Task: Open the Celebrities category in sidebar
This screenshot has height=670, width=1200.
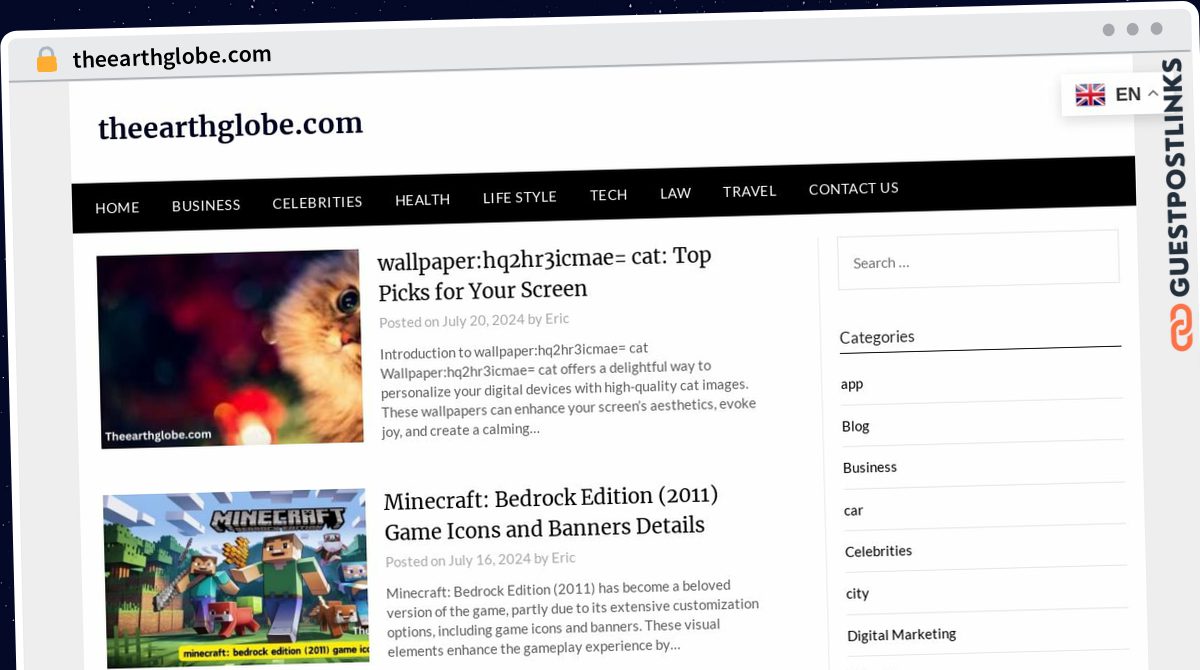Action: tap(878, 551)
